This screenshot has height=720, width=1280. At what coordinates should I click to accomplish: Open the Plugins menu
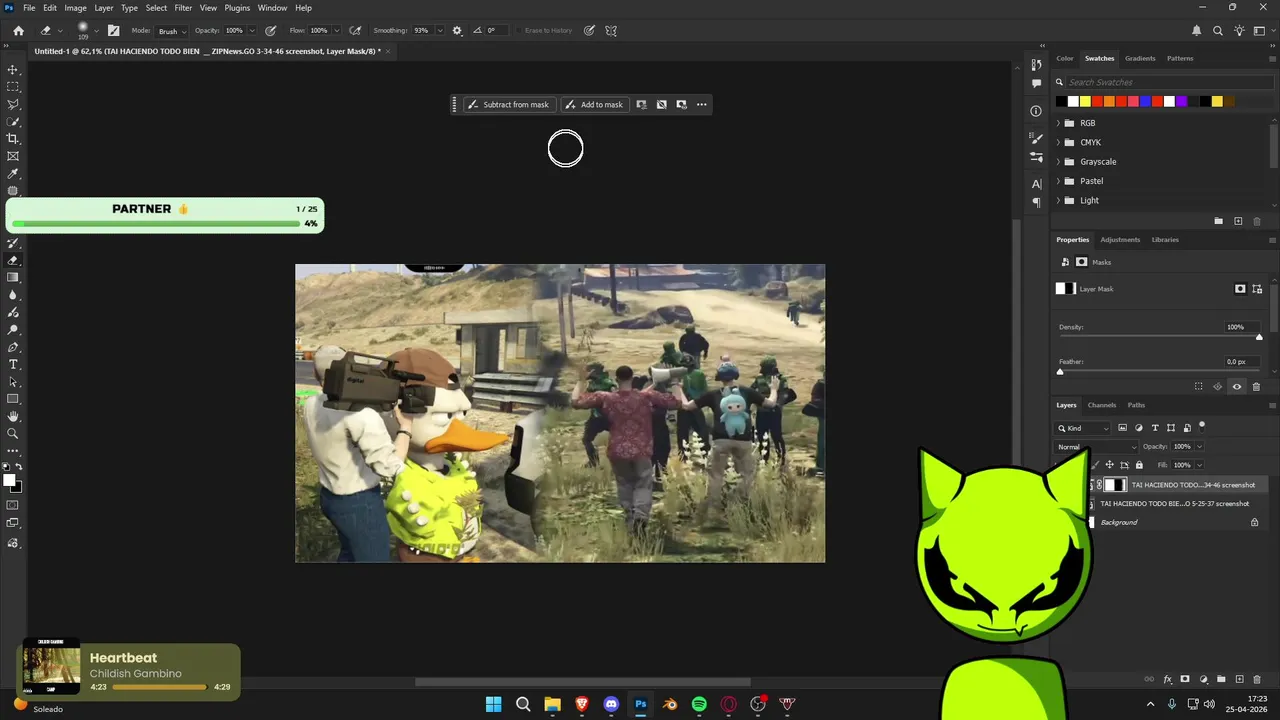click(x=237, y=8)
